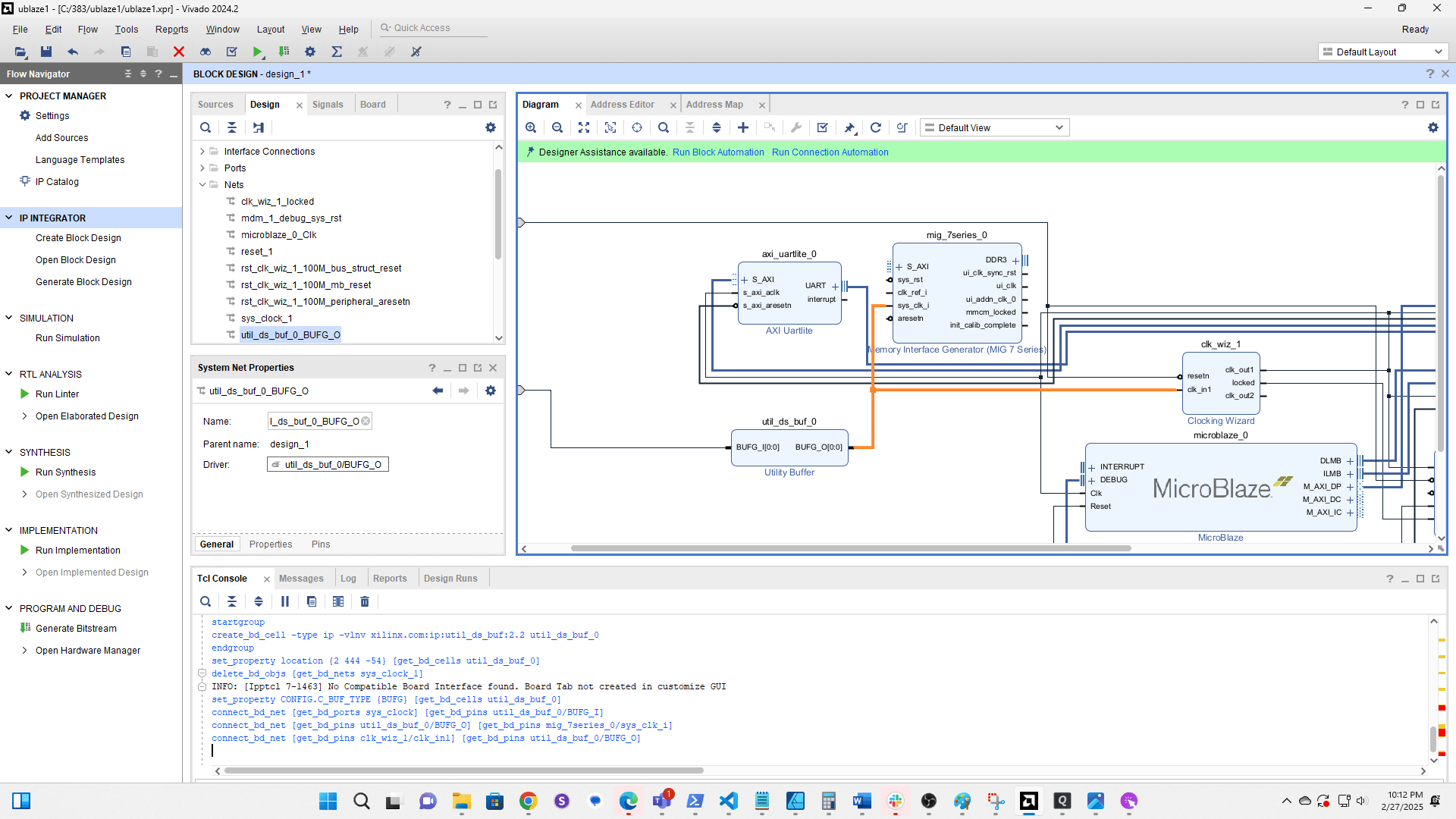This screenshot has height=819, width=1456.
Task: Open the Default Layout dropdown
Action: coord(1382,52)
